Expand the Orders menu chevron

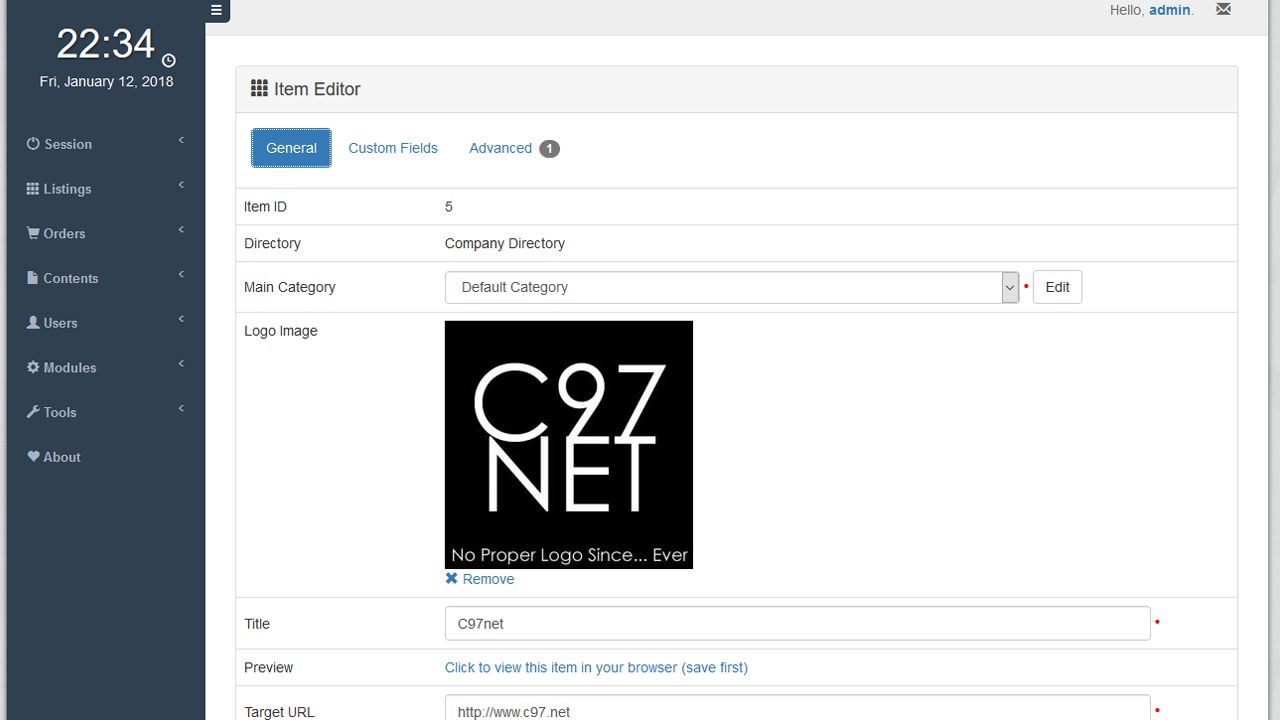tap(181, 230)
